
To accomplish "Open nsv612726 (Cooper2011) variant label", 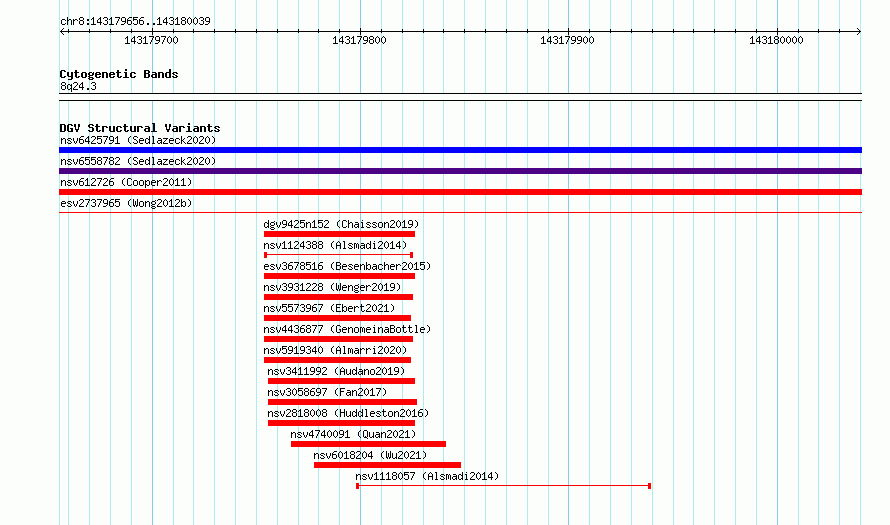I will coord(126,182).
